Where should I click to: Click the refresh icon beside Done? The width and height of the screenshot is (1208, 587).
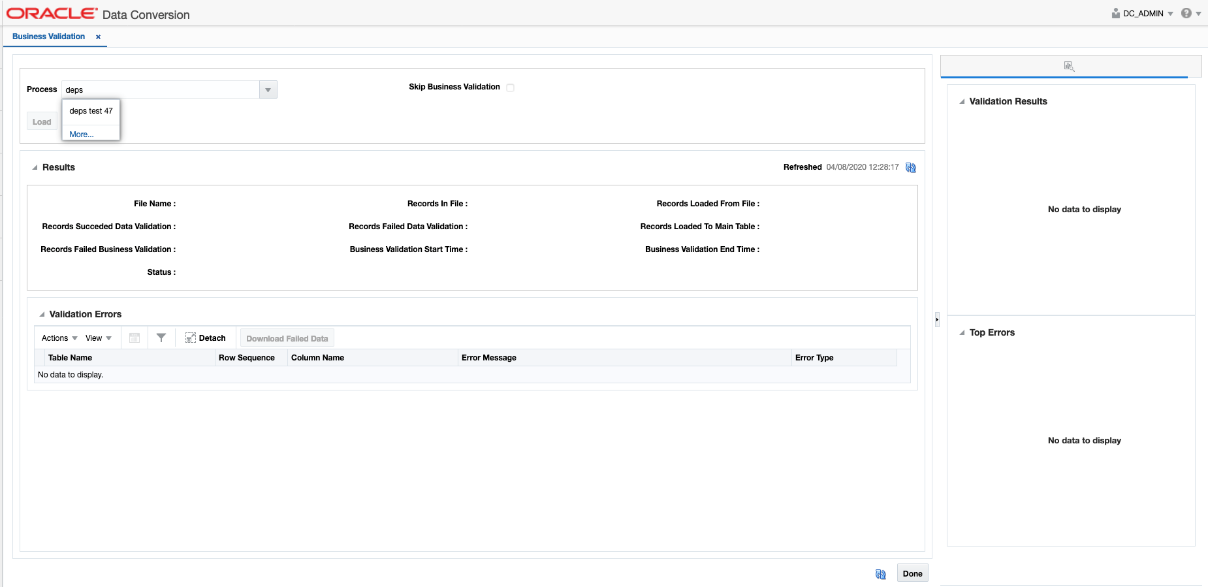coord(881,574)
